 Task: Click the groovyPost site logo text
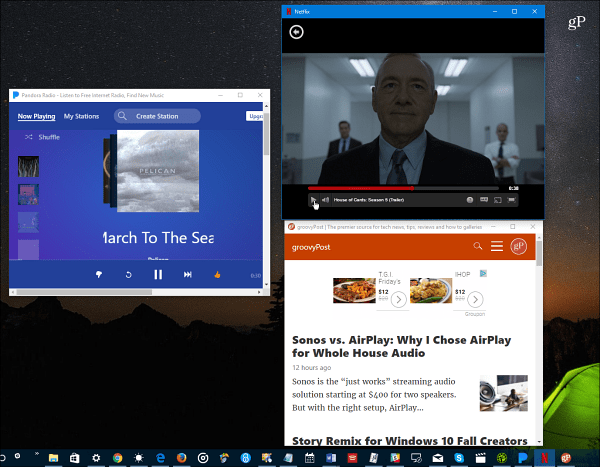311,247
